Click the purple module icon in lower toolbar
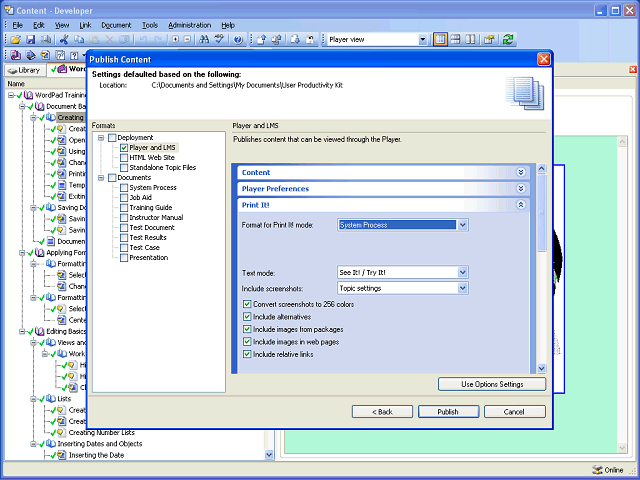This screenshot has height=480, width=640. (x=16, y=55)
